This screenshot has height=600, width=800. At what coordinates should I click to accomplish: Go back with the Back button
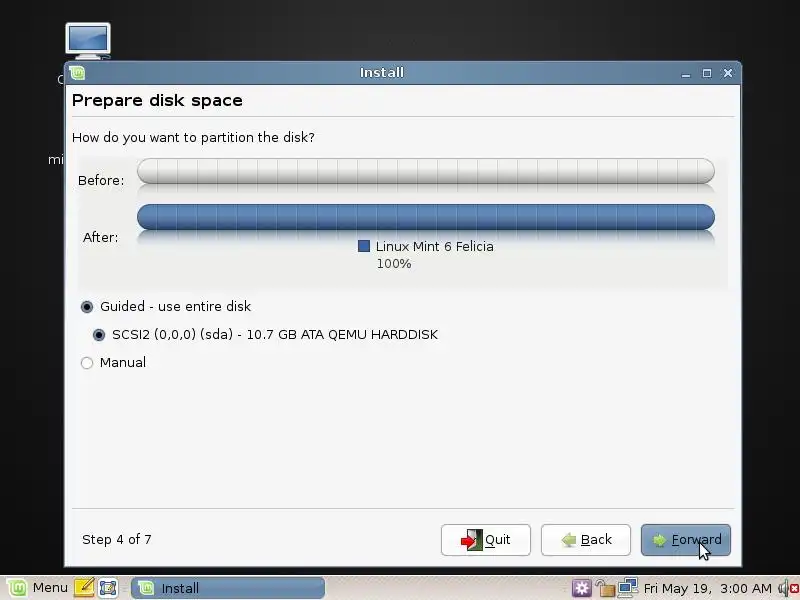coord(586,540)
